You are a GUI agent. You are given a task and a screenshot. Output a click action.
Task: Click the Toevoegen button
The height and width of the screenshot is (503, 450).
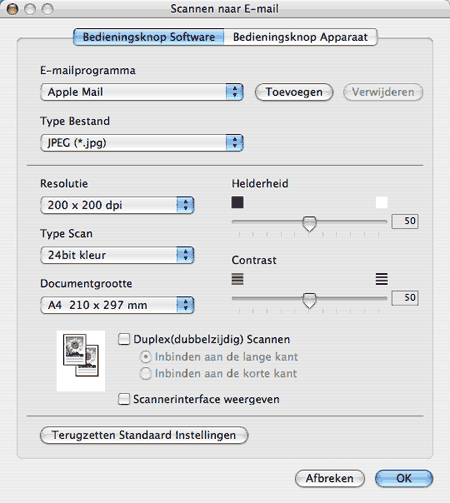[x=294, y=92]
